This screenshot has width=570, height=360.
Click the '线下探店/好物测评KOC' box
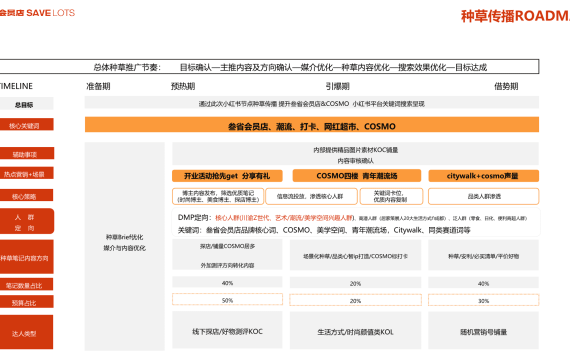tap(227, 330)
